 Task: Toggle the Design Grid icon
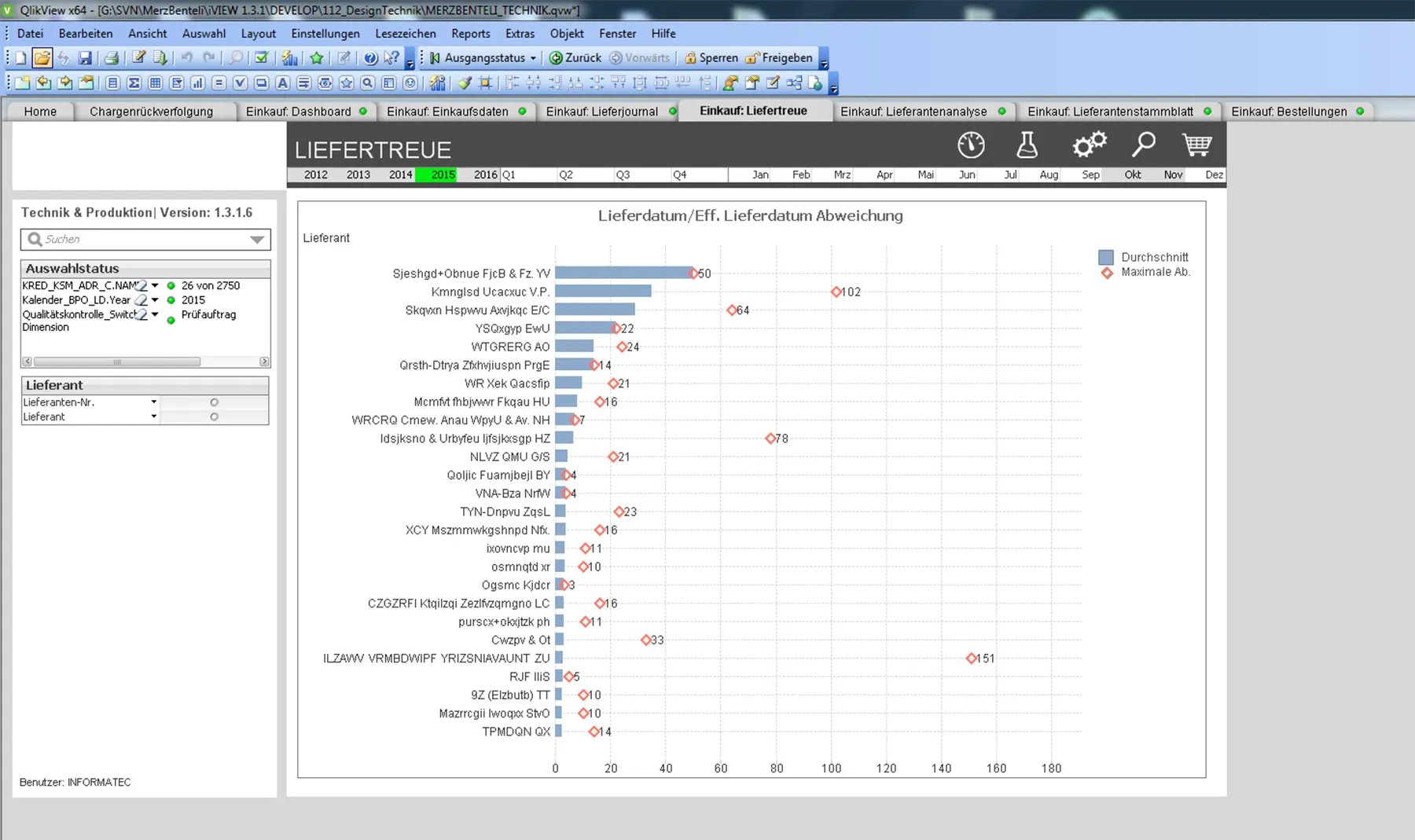click(486, 83)
